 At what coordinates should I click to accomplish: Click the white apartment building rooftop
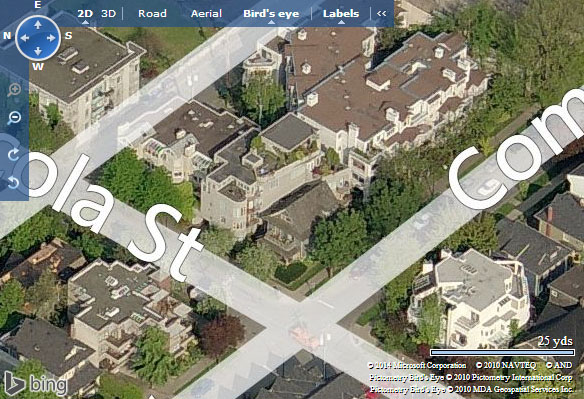click(x=473, y=278)
